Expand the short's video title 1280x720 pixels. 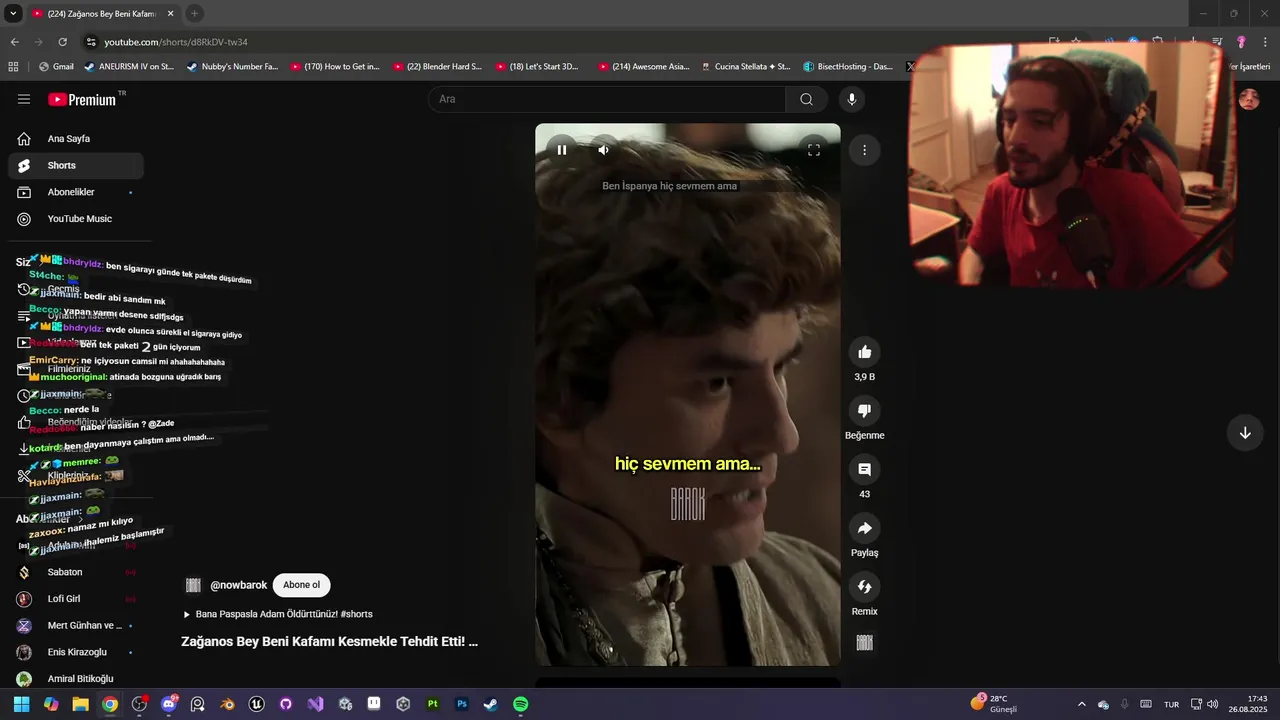point(329,642)
